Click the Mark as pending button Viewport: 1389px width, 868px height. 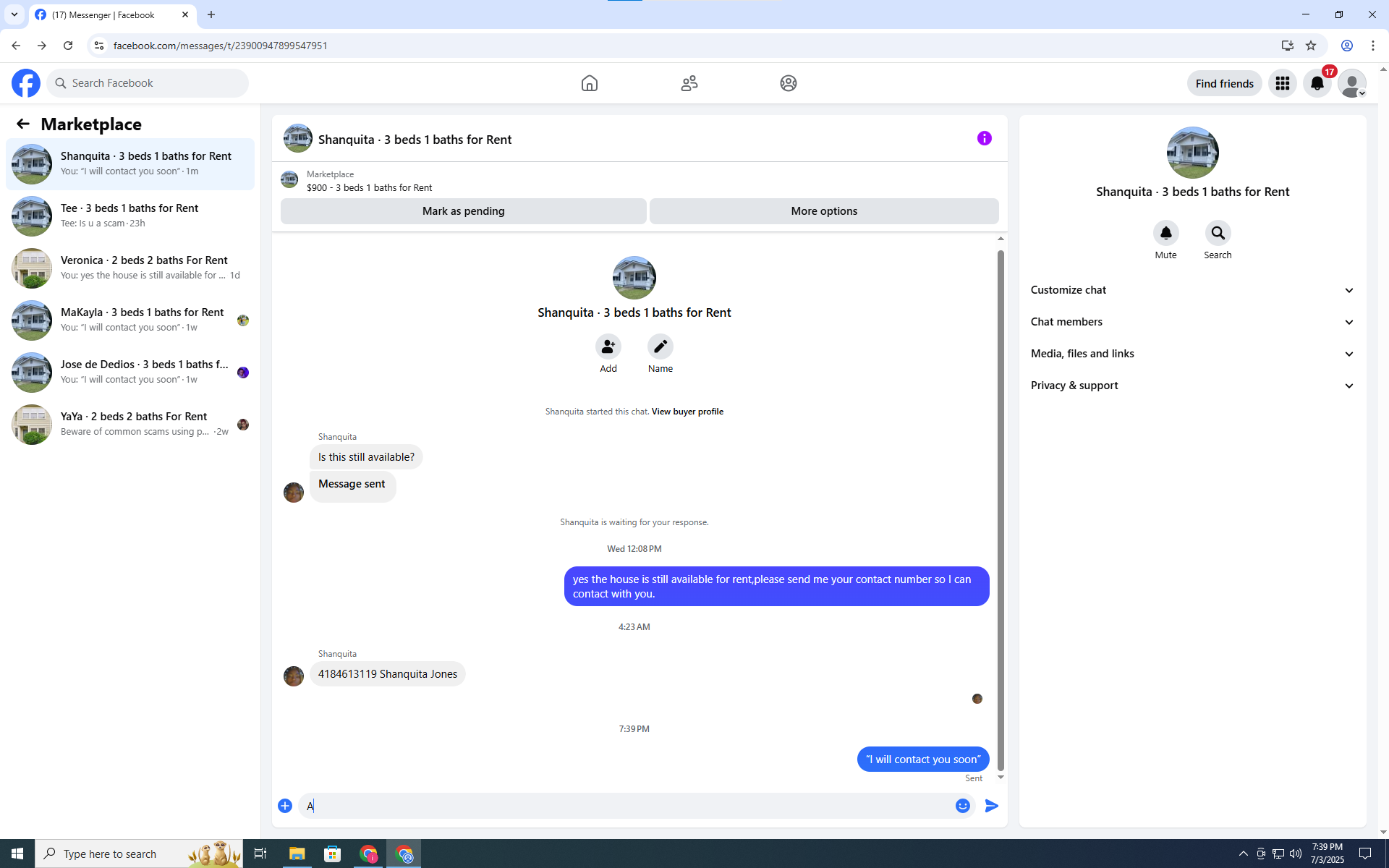click(463, 211)
